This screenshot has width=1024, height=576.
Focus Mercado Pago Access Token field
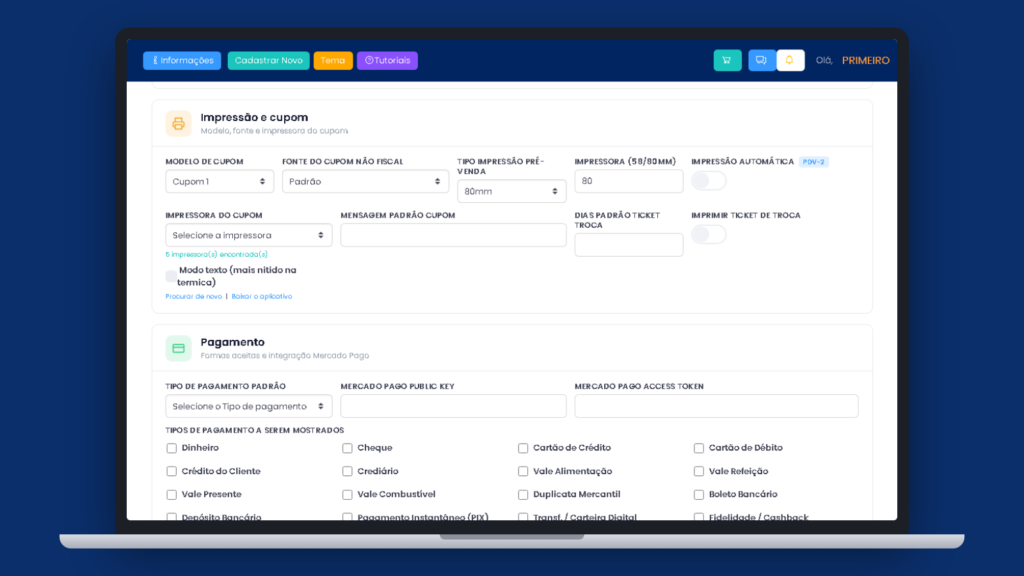point(716,406)
